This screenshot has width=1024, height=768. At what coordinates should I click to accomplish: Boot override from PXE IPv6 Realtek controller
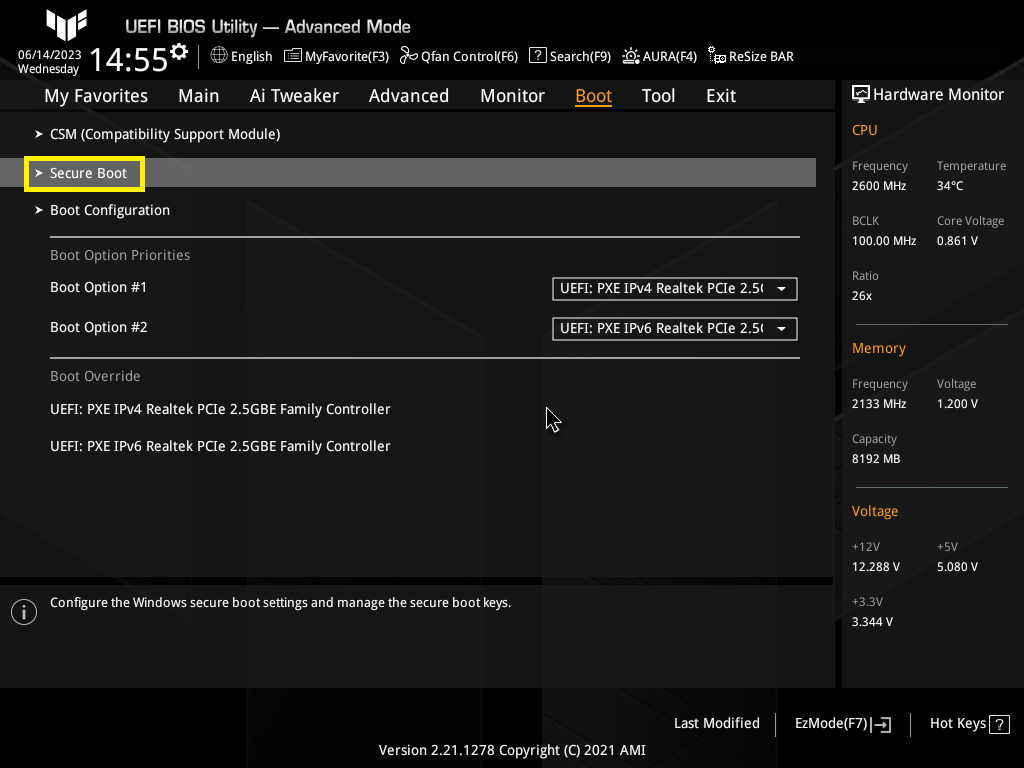220,447
